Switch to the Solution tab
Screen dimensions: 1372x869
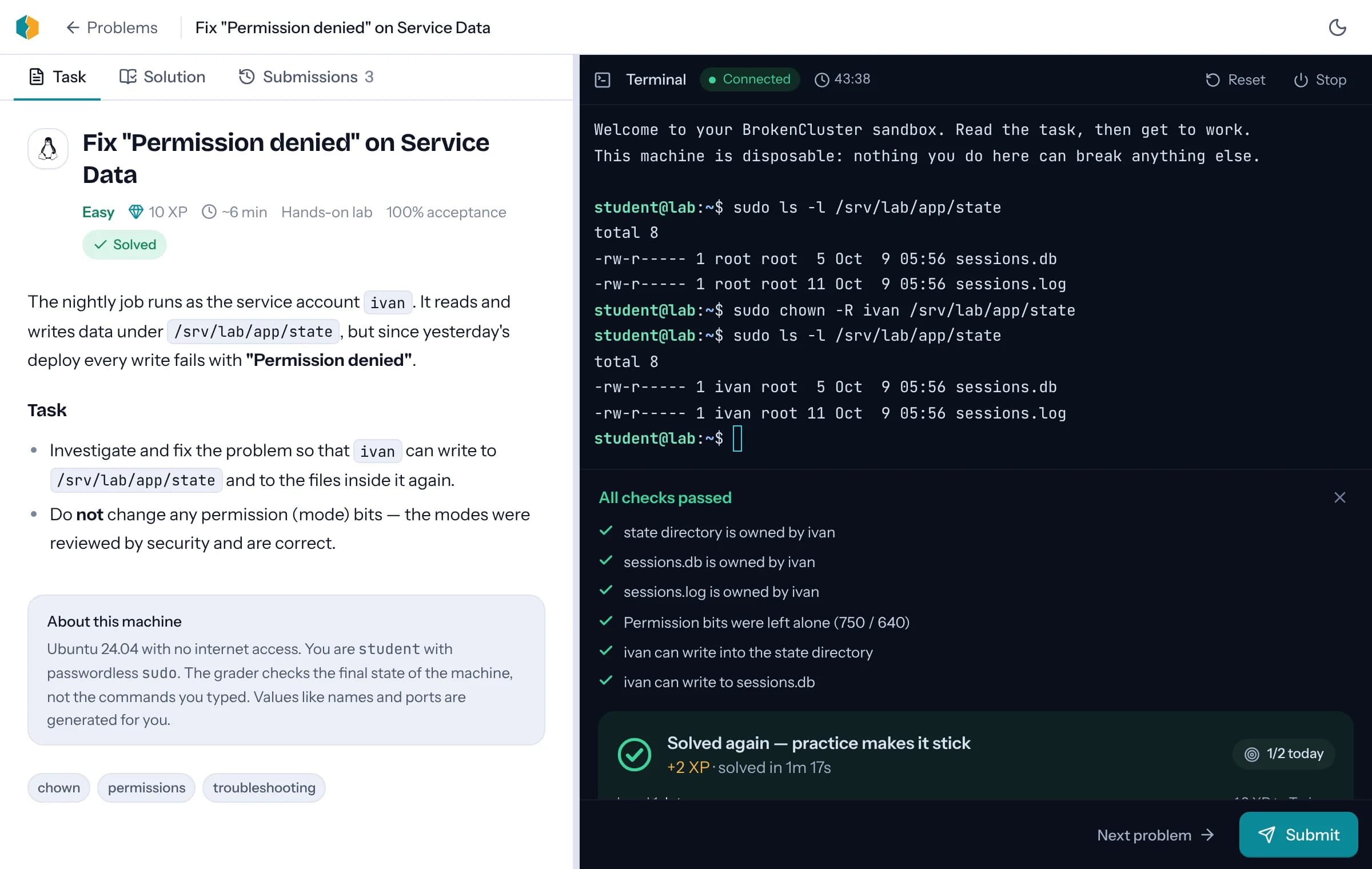tap(162, 77)
